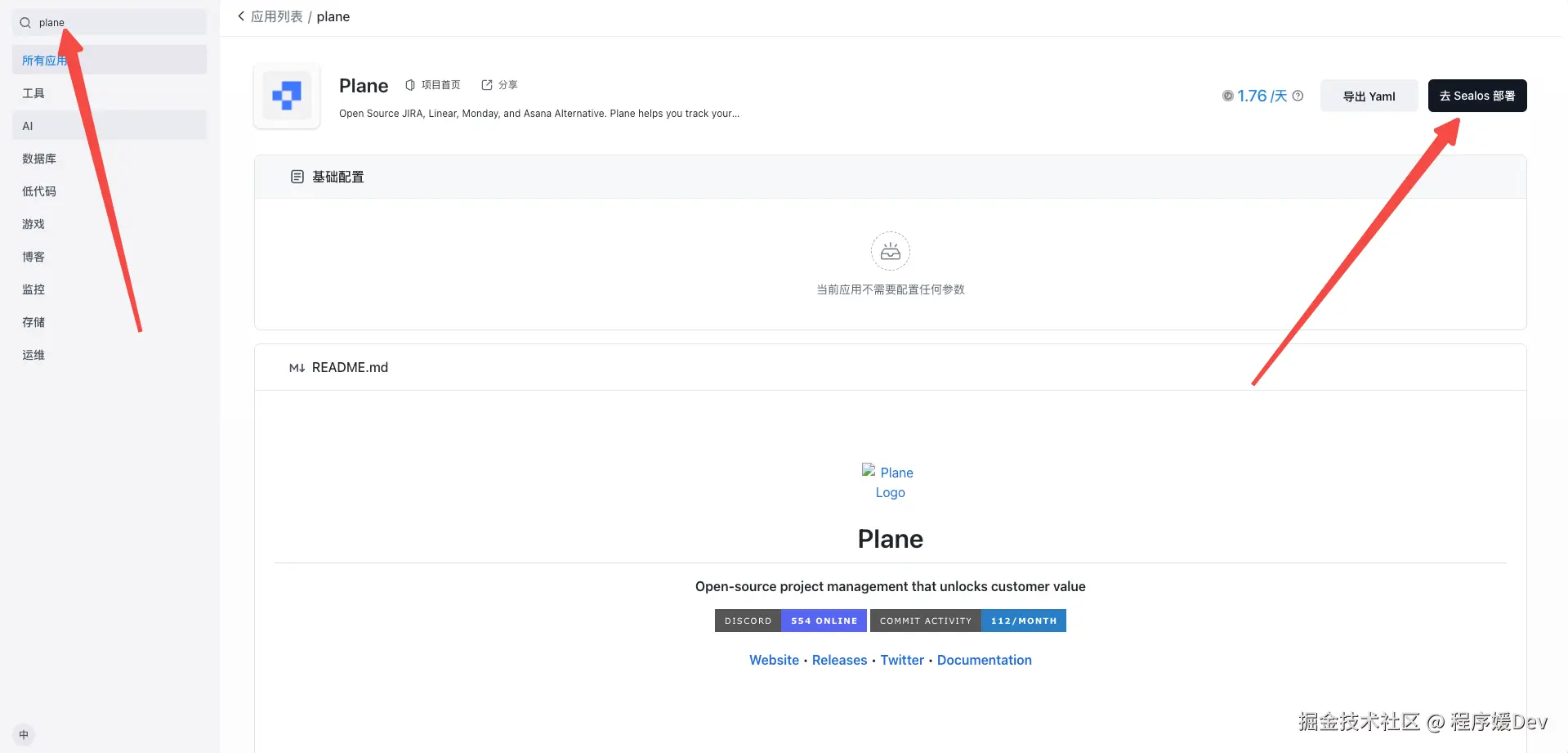
Task: Open the Documentation link in README
Action: pyautogui.click(x=984, y=660)
